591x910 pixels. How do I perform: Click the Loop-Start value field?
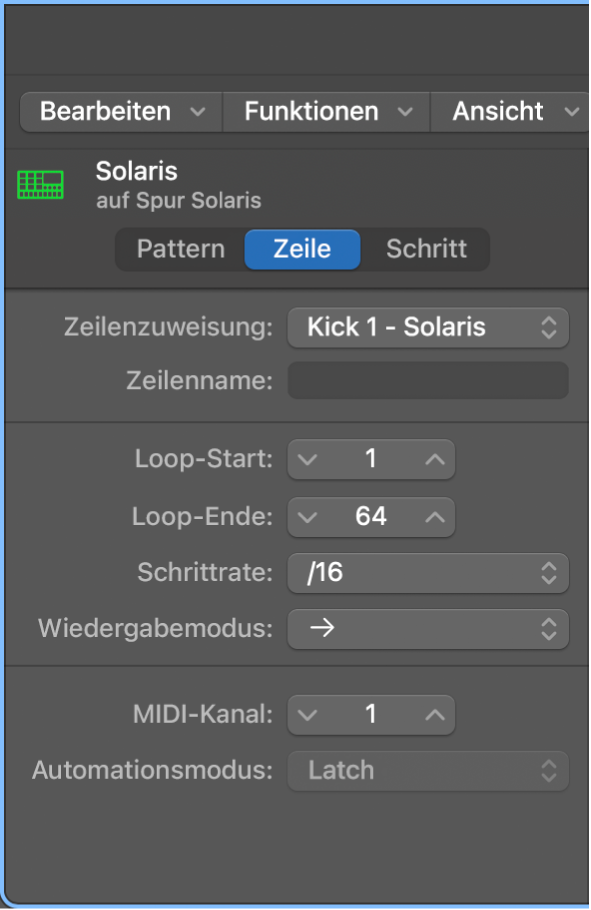(x=371, y=459)
